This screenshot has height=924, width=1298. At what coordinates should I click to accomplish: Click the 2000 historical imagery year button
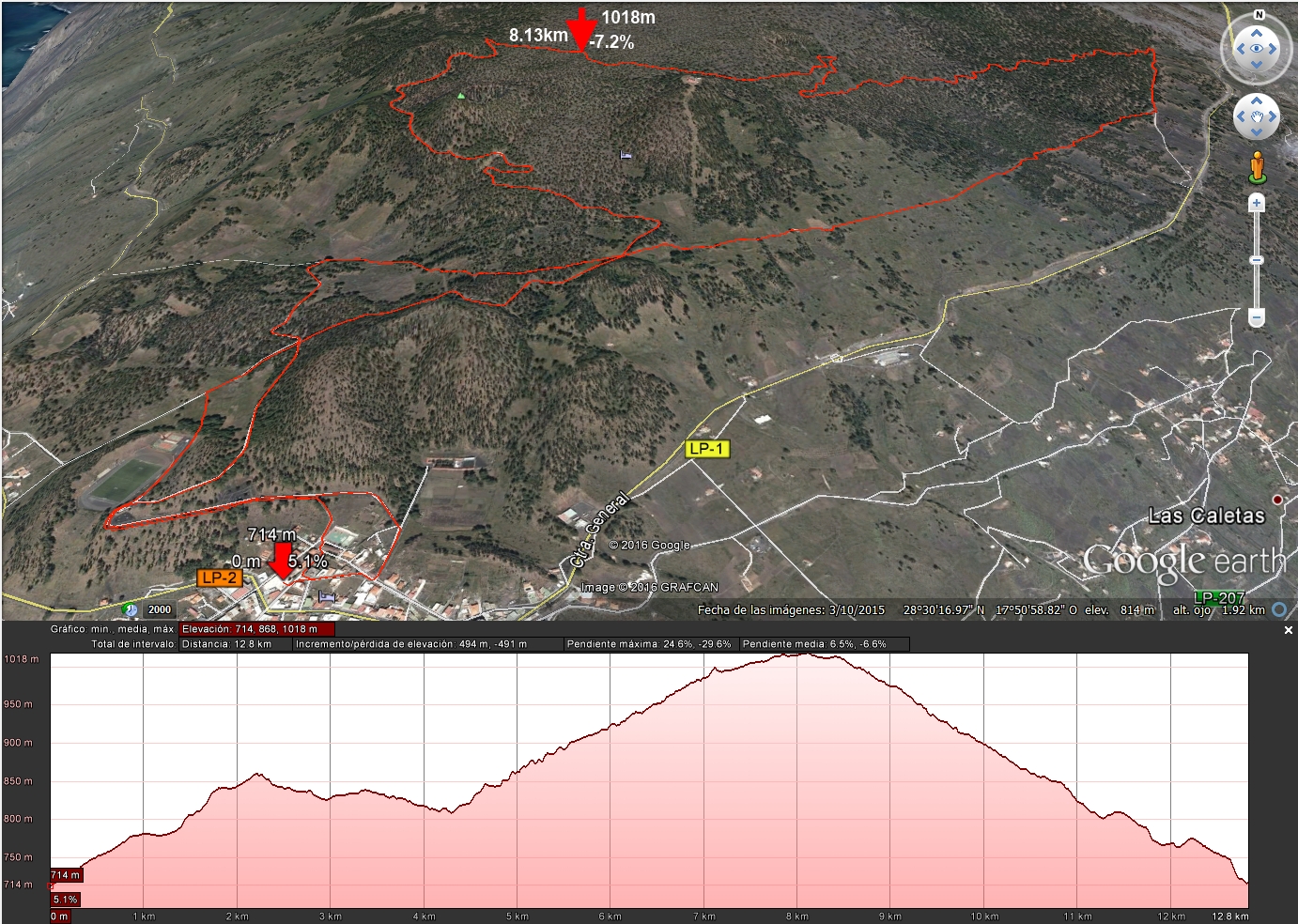point(160,609)
